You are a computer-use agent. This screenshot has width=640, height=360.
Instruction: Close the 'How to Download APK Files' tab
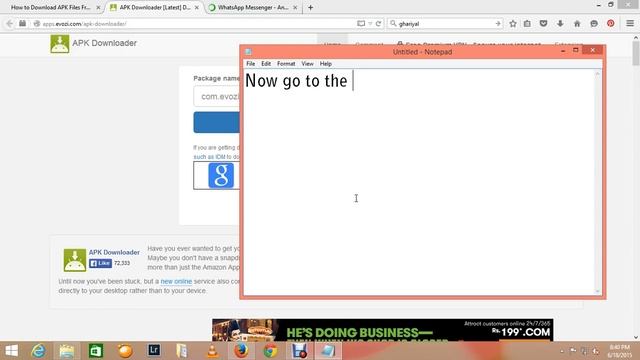[98, 7]
